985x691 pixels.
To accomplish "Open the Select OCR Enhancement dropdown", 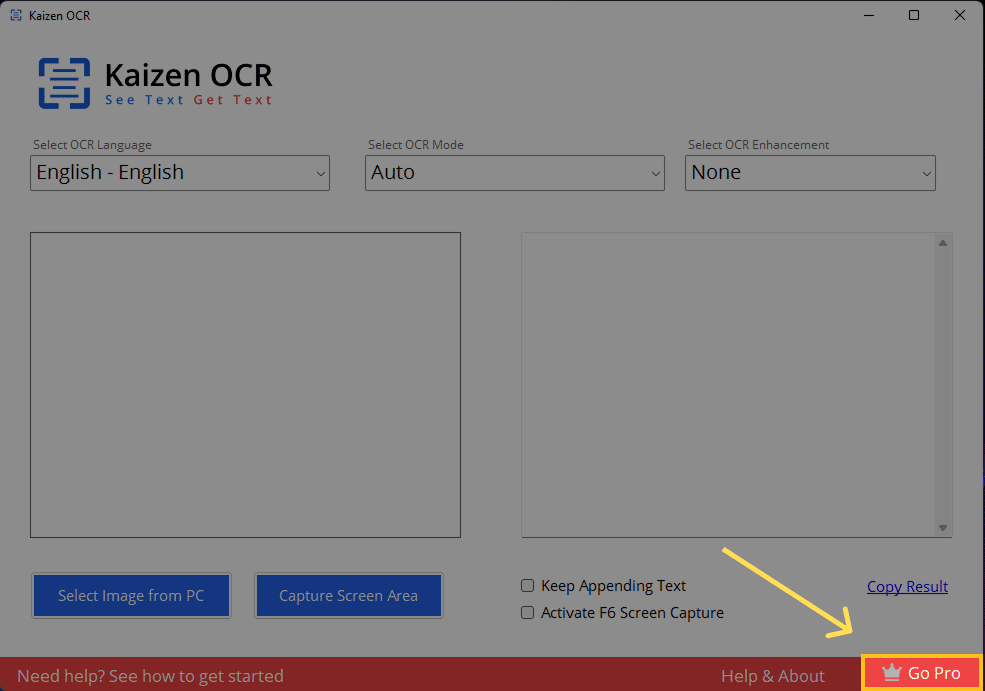I will tap(810, 173).
